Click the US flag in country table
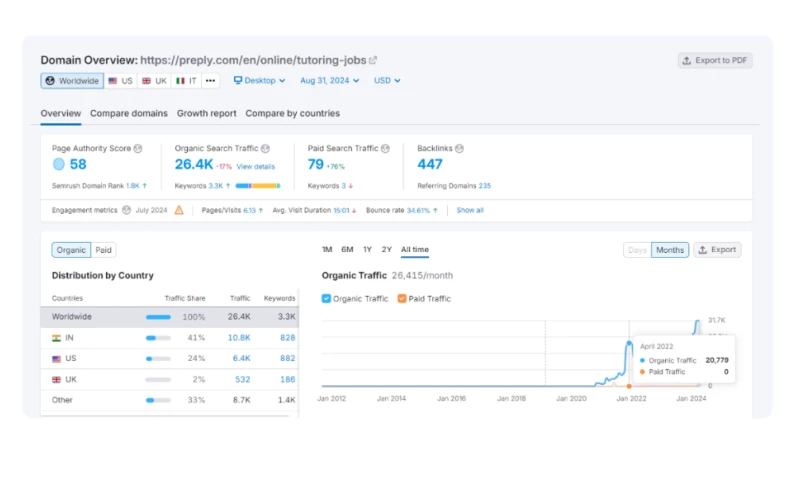This screenshot has width=800, height=480. 57,359
